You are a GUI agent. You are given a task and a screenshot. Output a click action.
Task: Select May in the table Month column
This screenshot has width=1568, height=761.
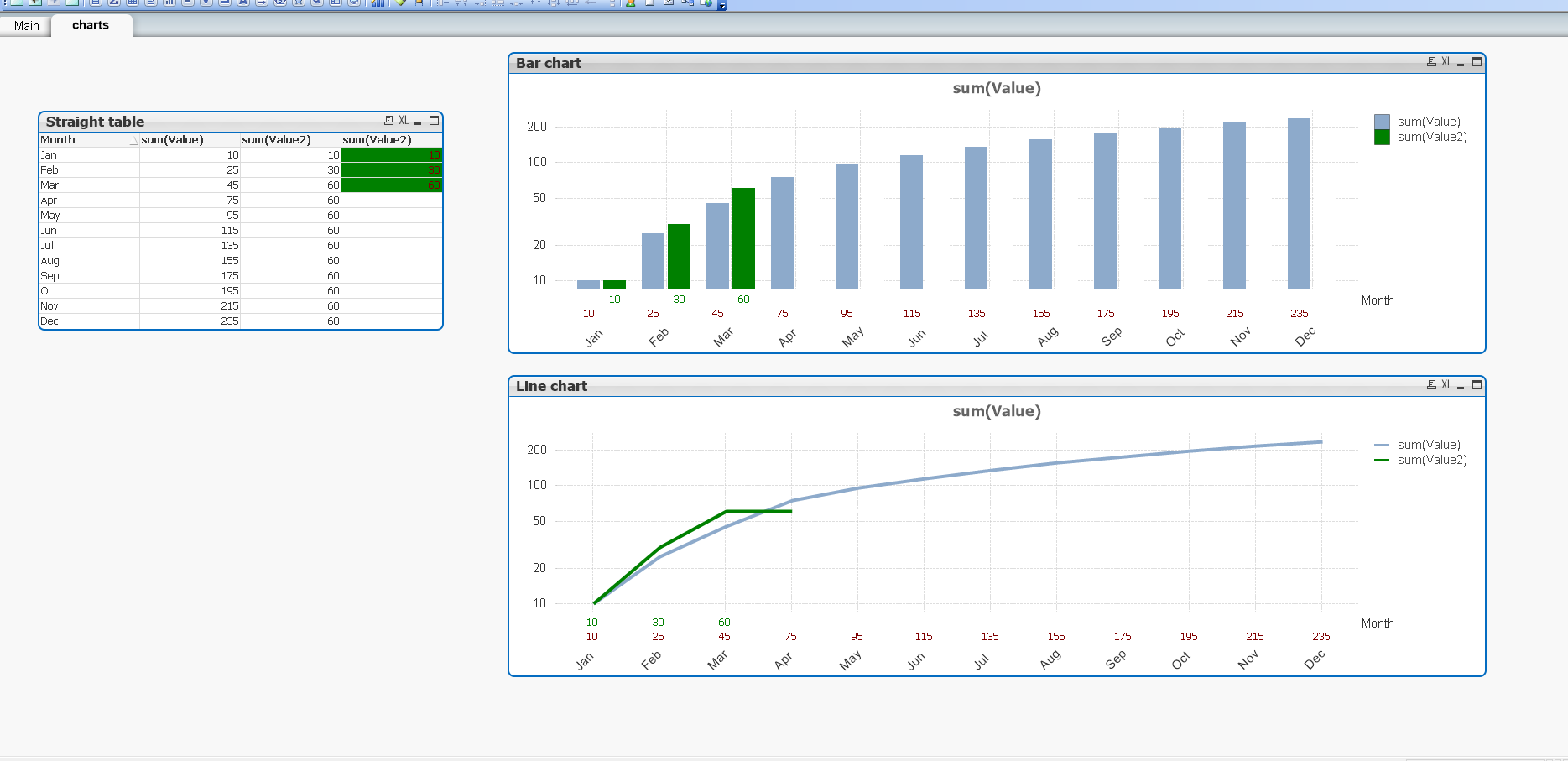tap(89, 216)
